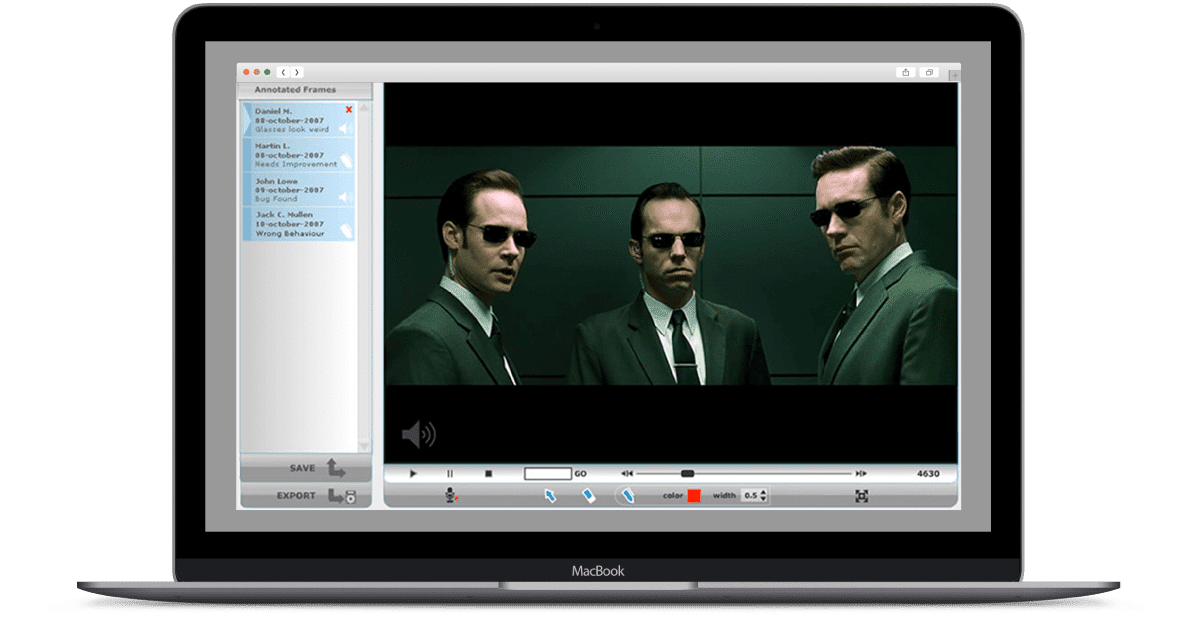The height and width of the screenshot is (620, 1200).
Task: Go back with the browser back chevron
Action: coord(283,72)
